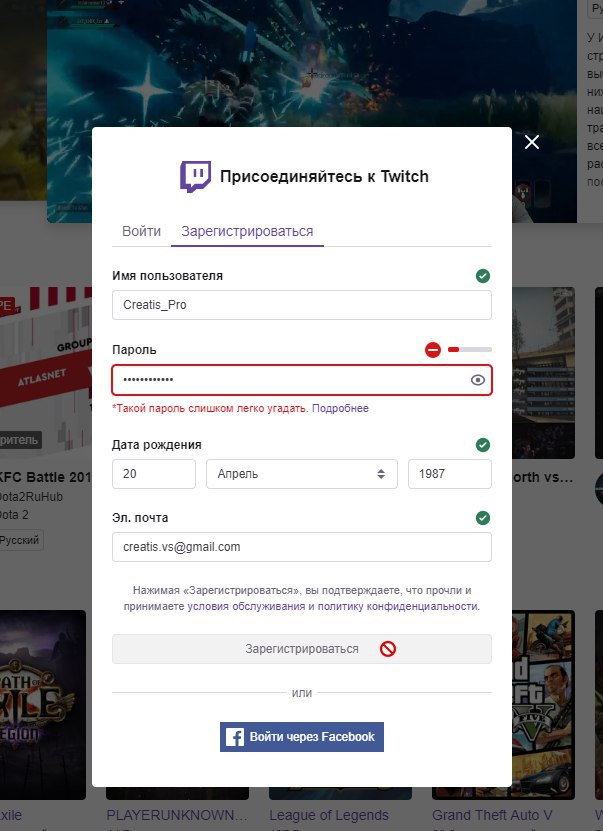This screenshot has height=831, width=603.
Task: Select the Зарегистрироваться tab
Action: (x=247, y=232)
